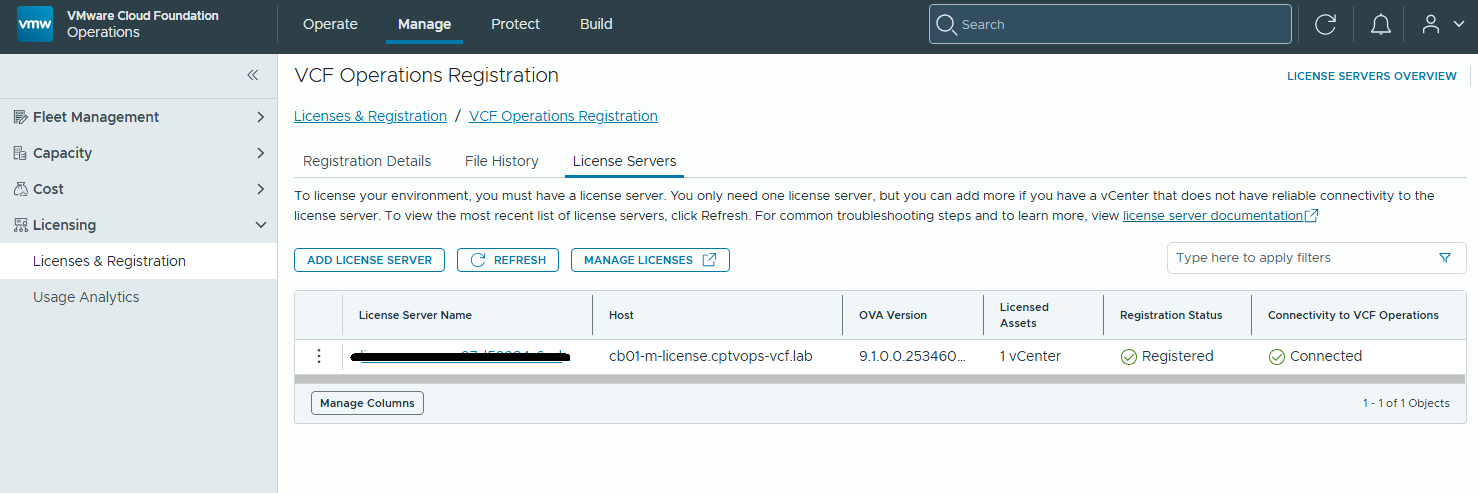Image resolution: width=1478 pixels, height=493 pixels.
Task: Go to Licenses & Registration breadcrumb
Action: (370, 116)
